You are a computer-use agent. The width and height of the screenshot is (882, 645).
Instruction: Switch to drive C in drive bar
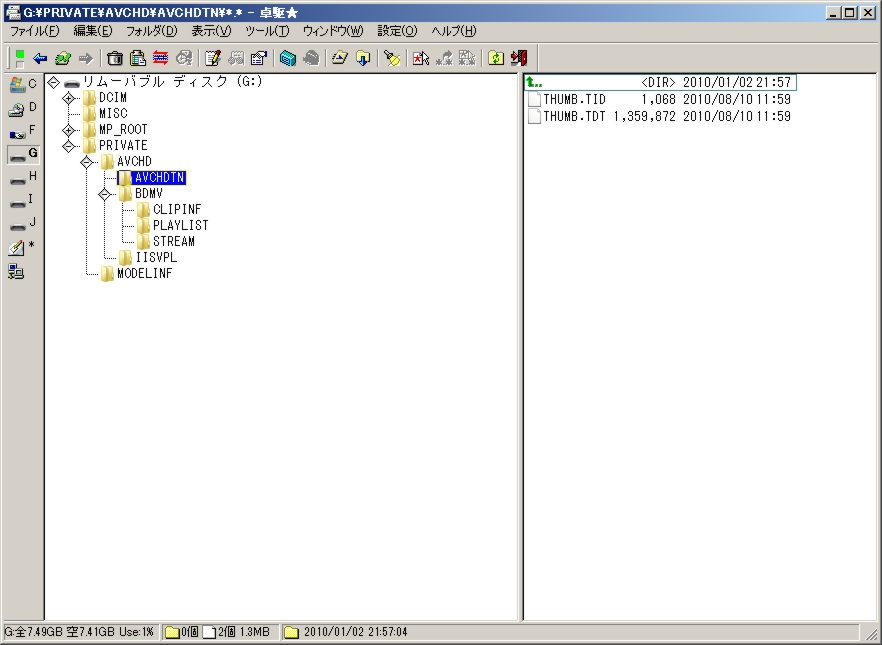pyautogui.click(x=22, y=84)
